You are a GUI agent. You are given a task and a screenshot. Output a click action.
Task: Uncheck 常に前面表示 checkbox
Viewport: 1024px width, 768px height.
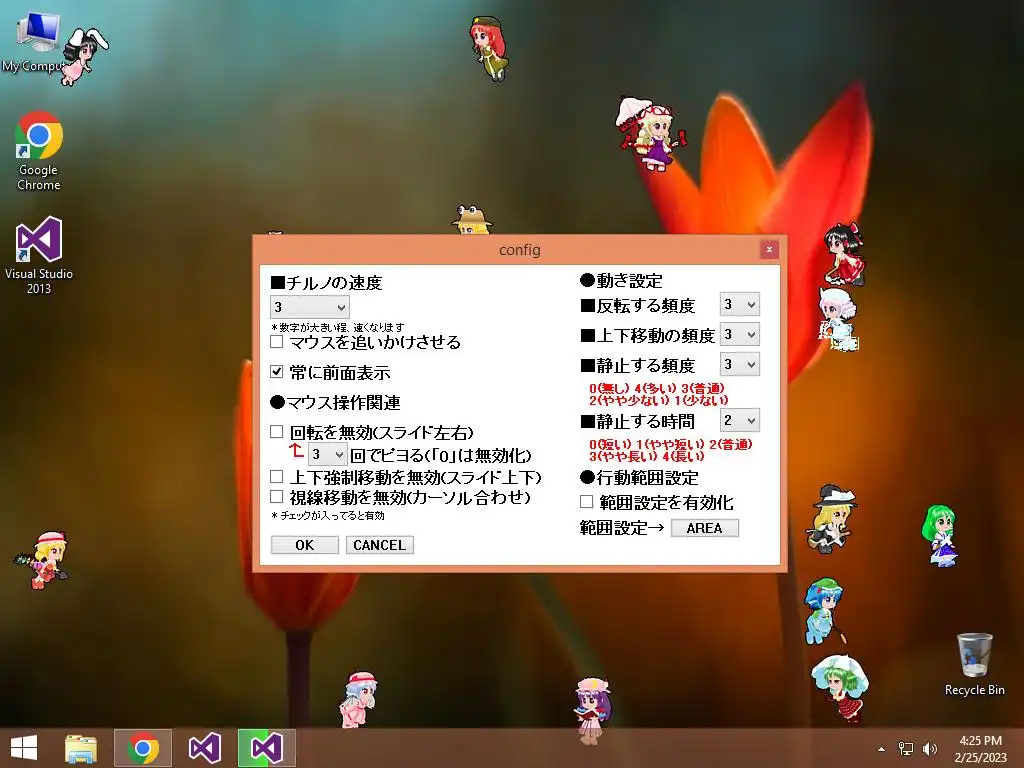point(277,372)
